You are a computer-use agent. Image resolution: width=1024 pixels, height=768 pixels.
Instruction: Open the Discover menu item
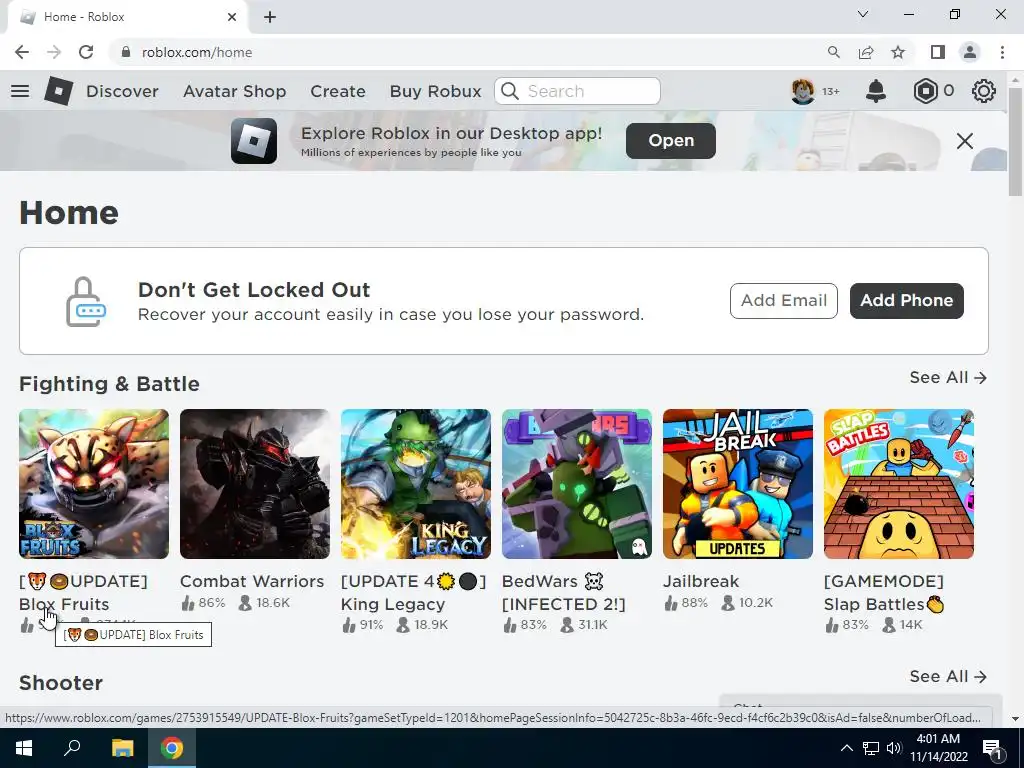[x=122, y=91]
